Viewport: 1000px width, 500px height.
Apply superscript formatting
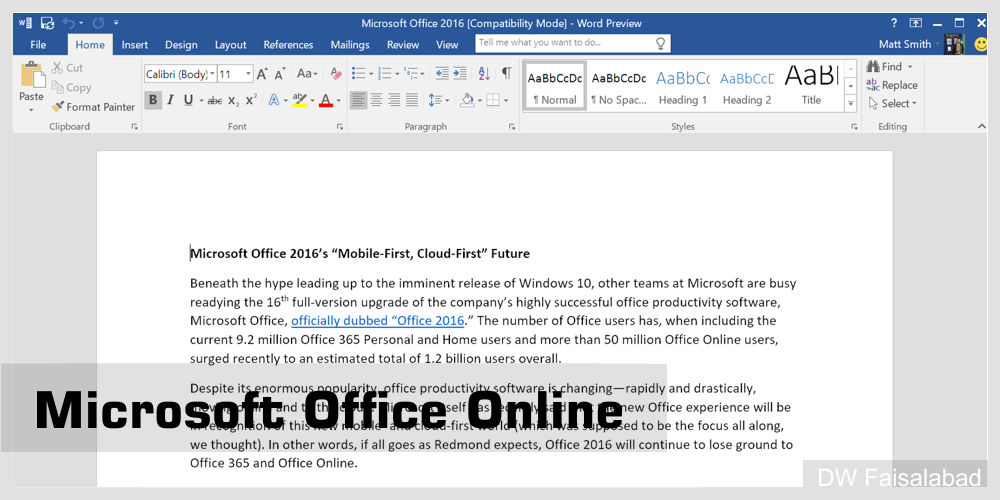tap(251, 100)
